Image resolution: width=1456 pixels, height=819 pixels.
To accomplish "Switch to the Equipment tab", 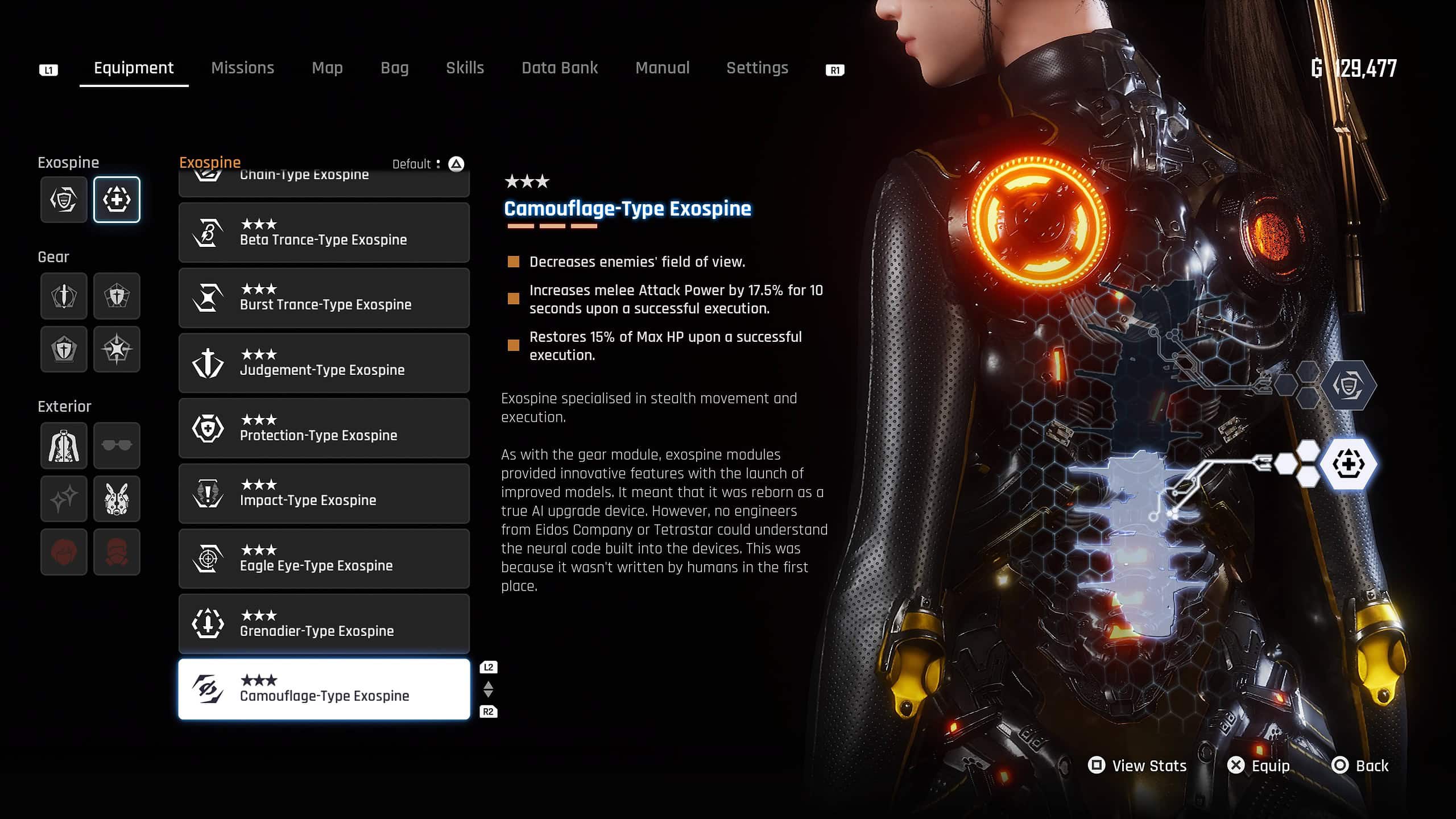I will (x=134, y=68).
